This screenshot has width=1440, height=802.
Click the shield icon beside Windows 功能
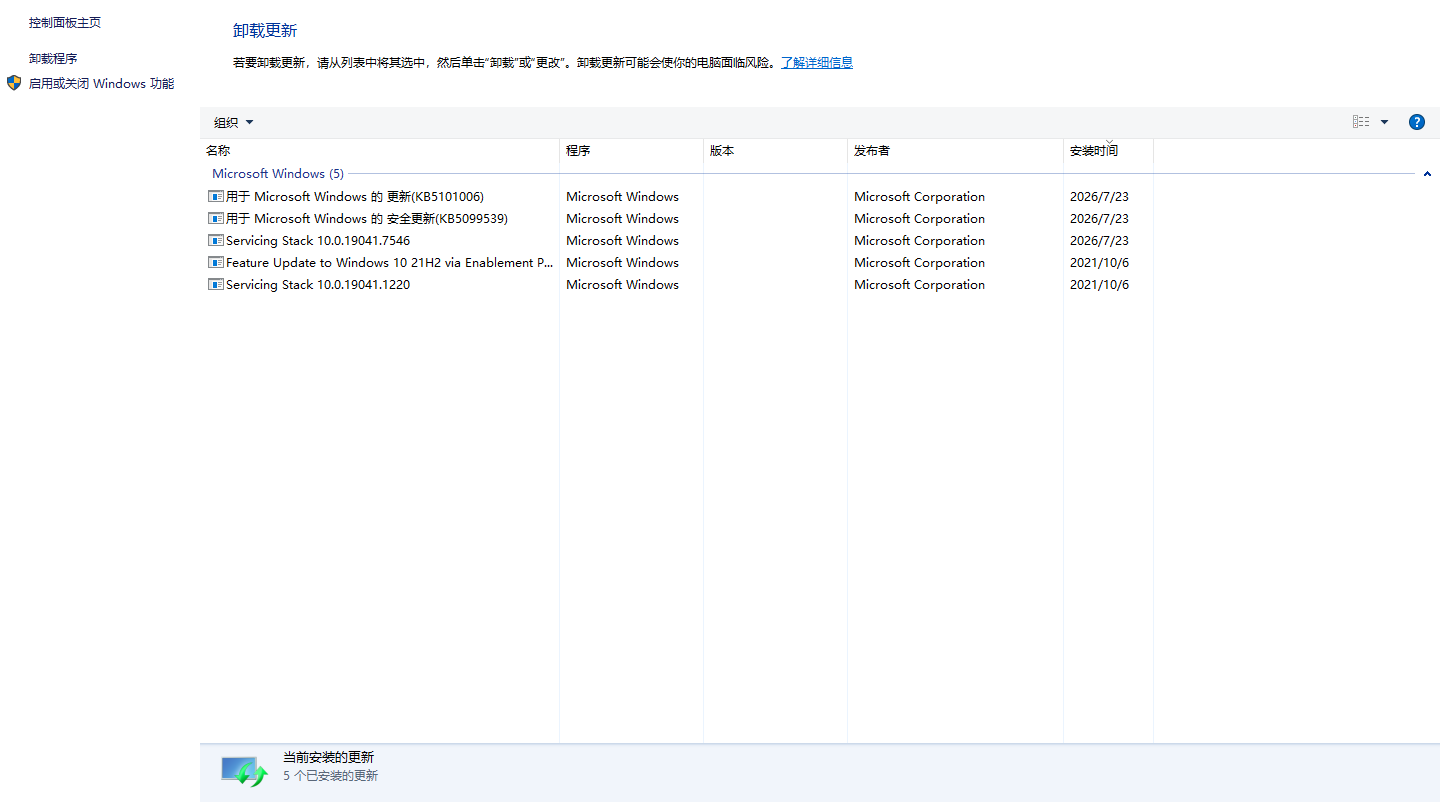coord(14,83)
